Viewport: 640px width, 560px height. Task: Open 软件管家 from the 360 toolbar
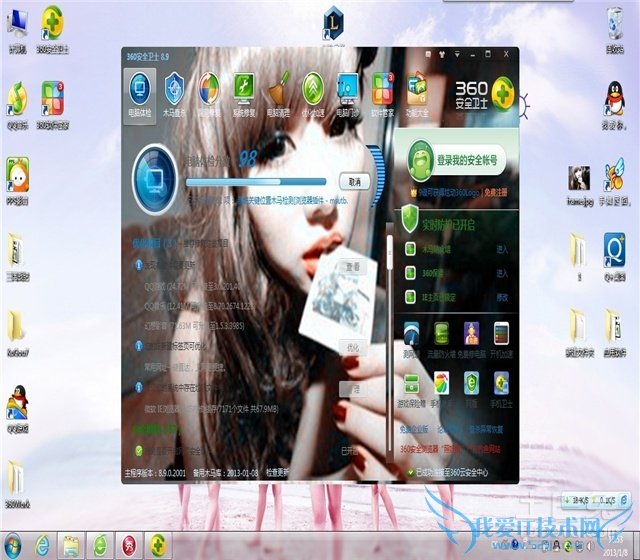(382, 96)
